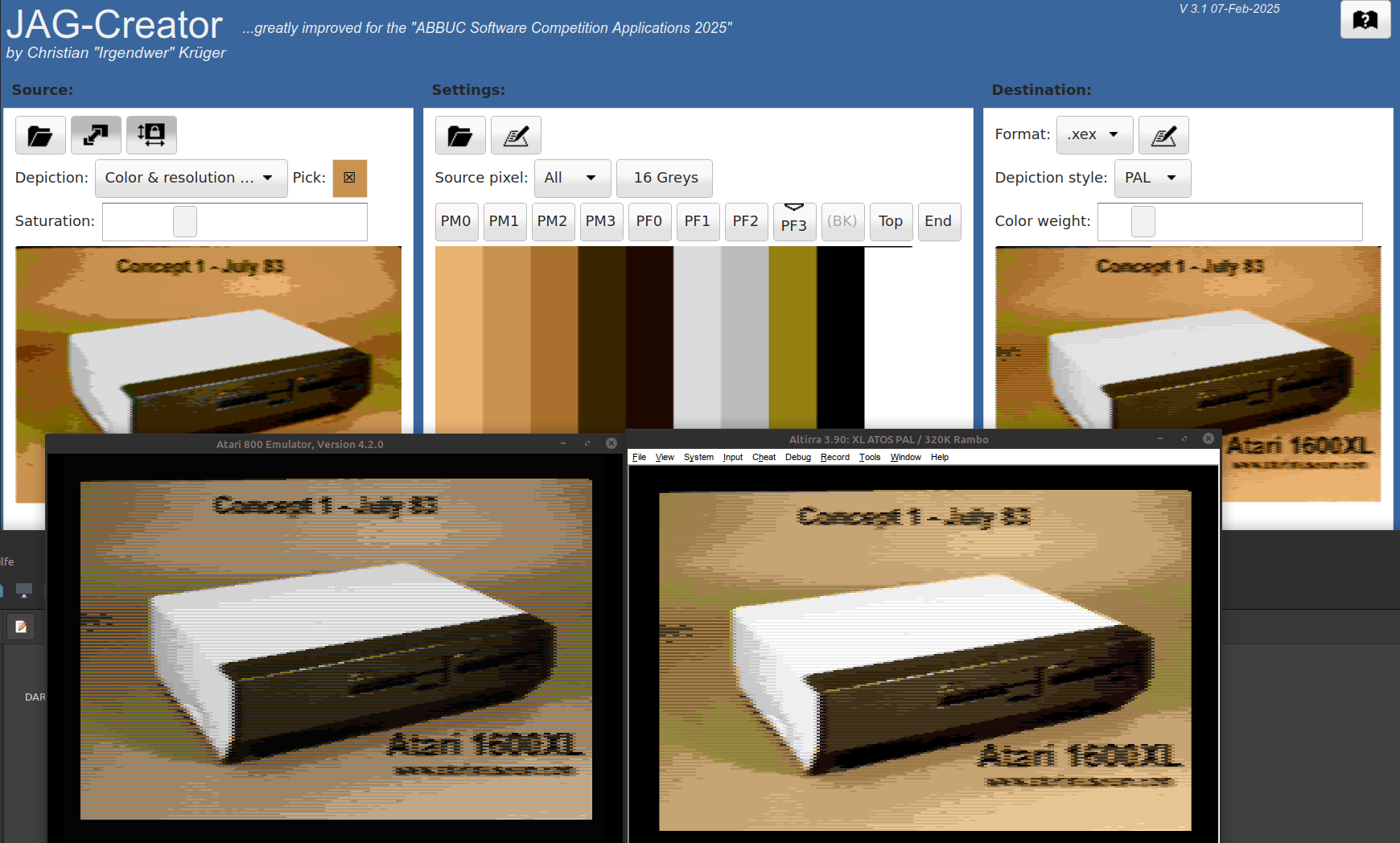Open the Format .xex dropdown
The height and width of the screenshot is (843, 1400).
point(1094,135)
